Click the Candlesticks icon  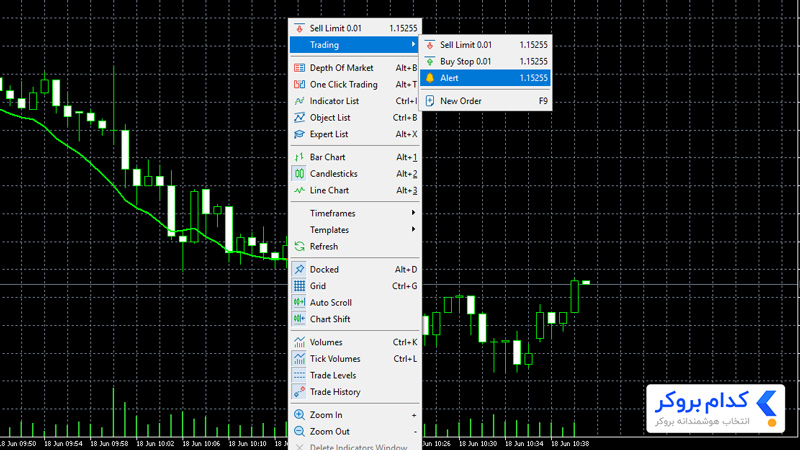point(299,174)
